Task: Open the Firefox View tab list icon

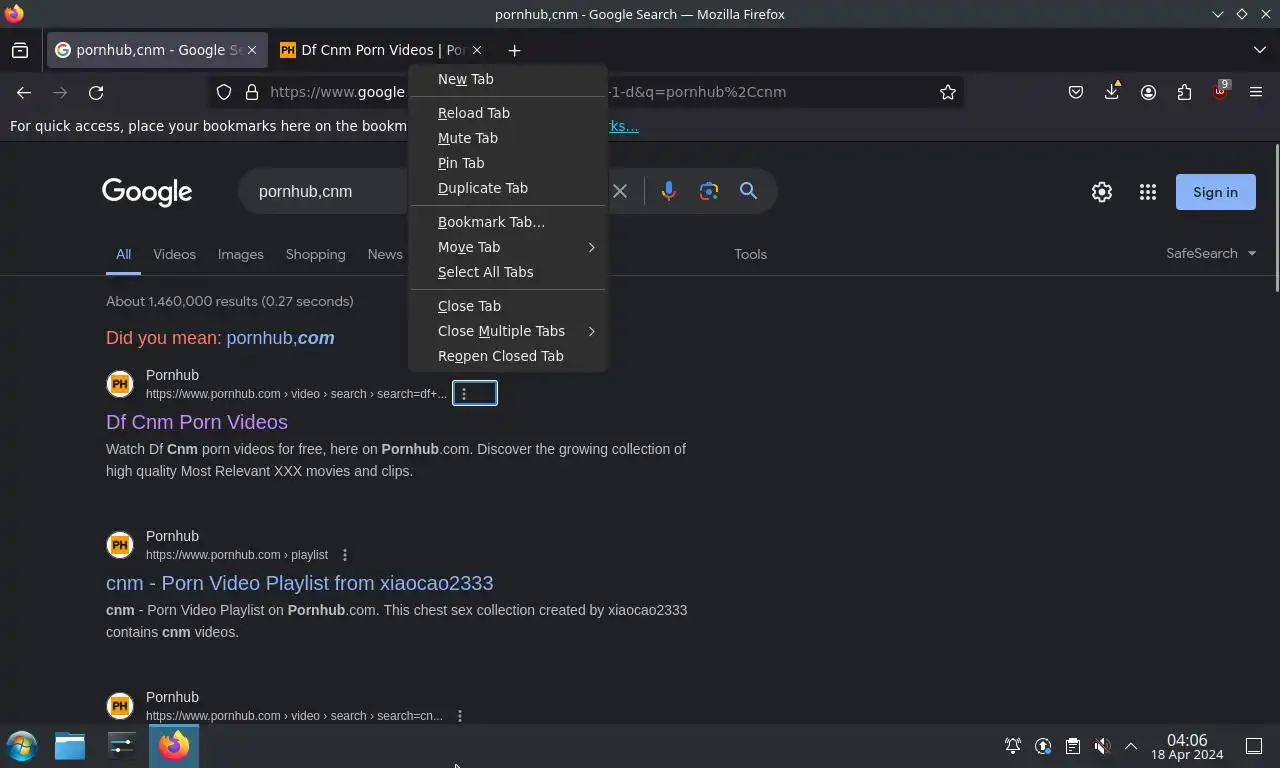Action: 20,50
